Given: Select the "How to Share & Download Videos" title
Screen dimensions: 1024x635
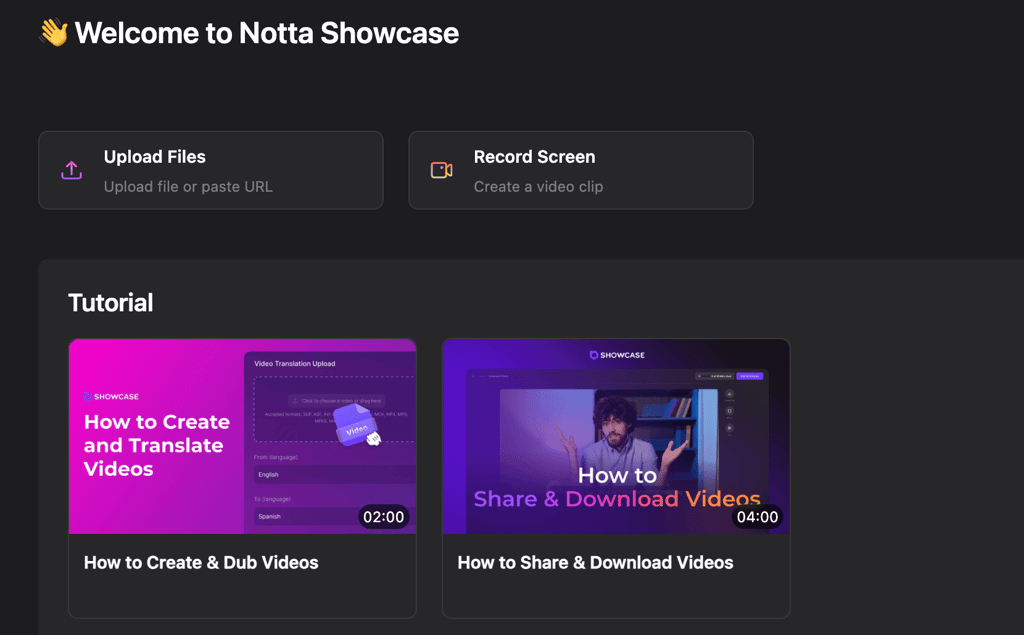Looking at the screenshot, I should [595, 563].
